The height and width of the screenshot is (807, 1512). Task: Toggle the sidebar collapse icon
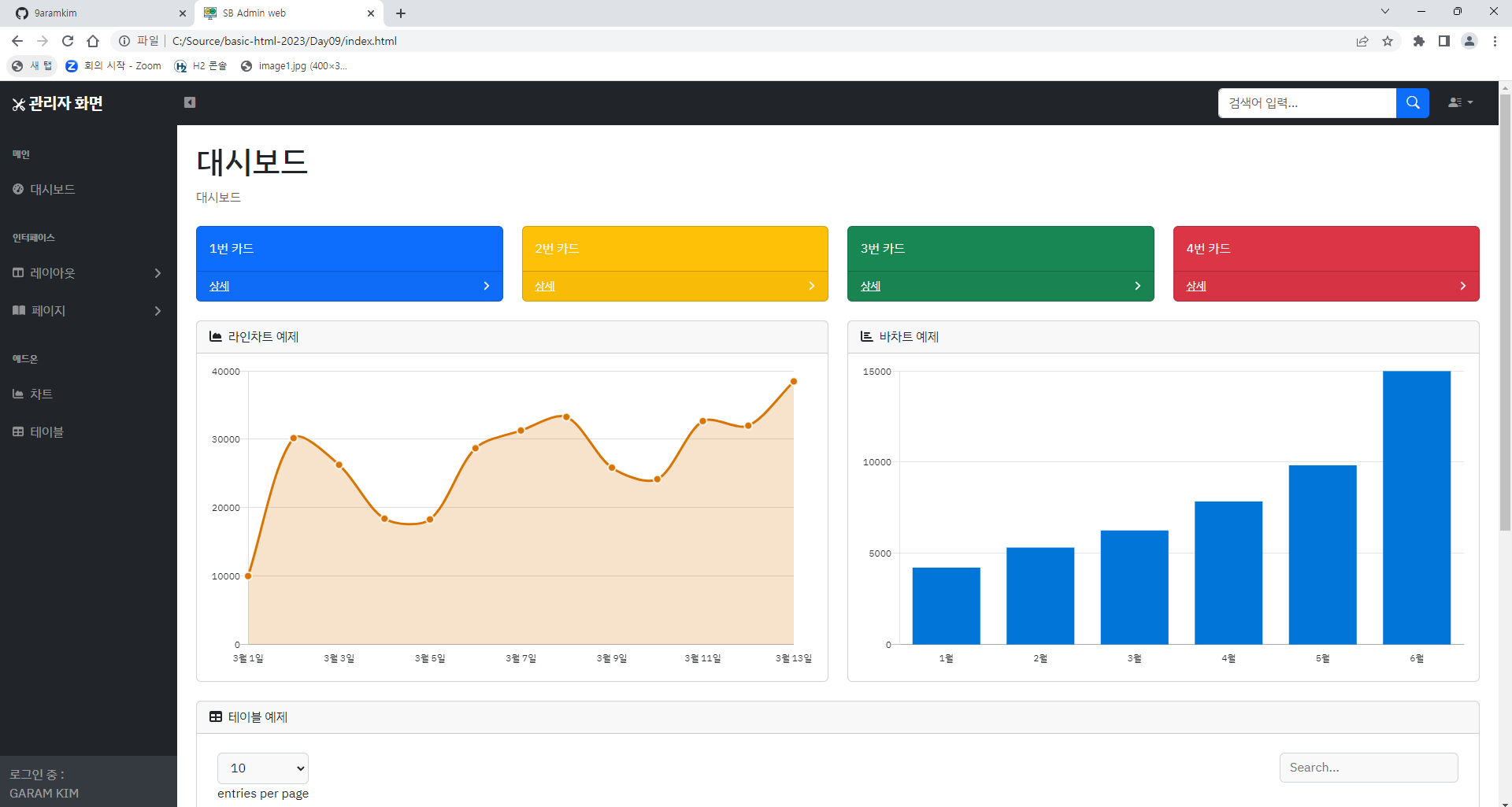tap(190, 102)
